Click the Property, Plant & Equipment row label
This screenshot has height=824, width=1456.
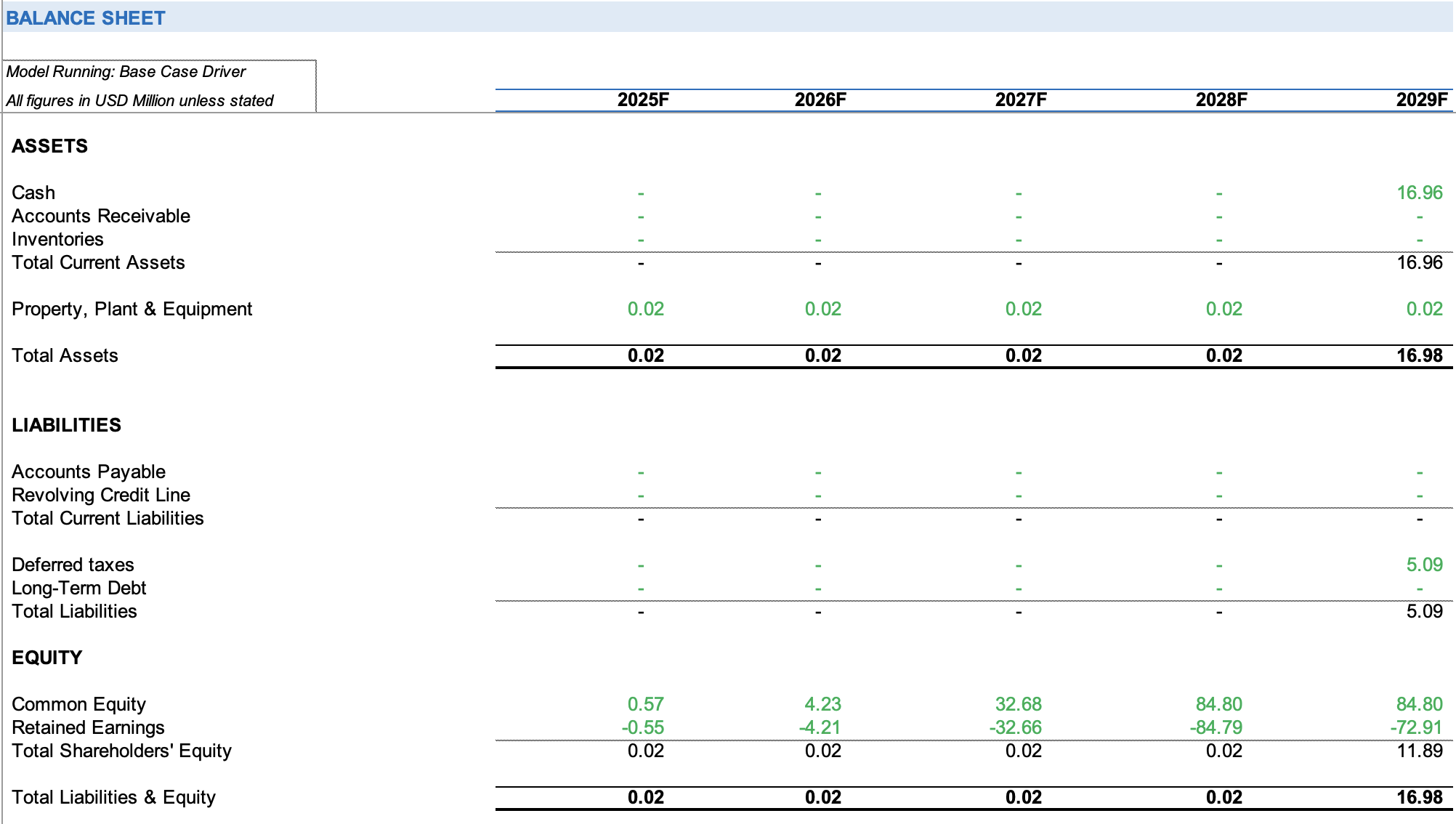coord(132,309)
